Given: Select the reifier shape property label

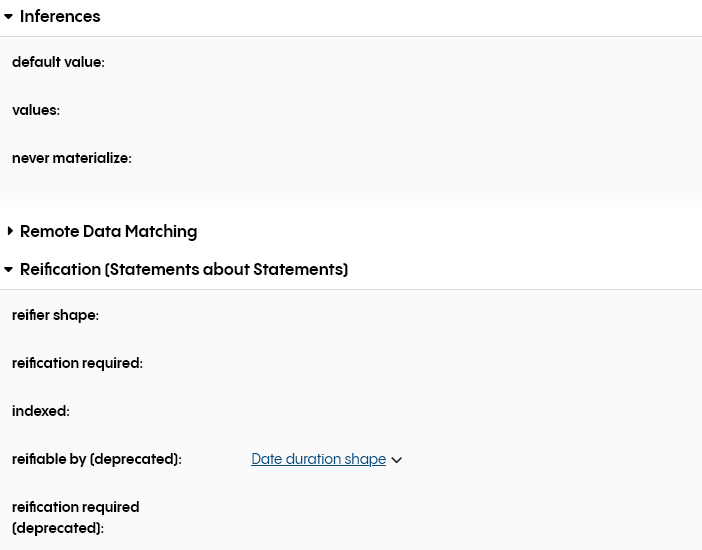Looking at the screenshot, I should (x=55, y=315).
